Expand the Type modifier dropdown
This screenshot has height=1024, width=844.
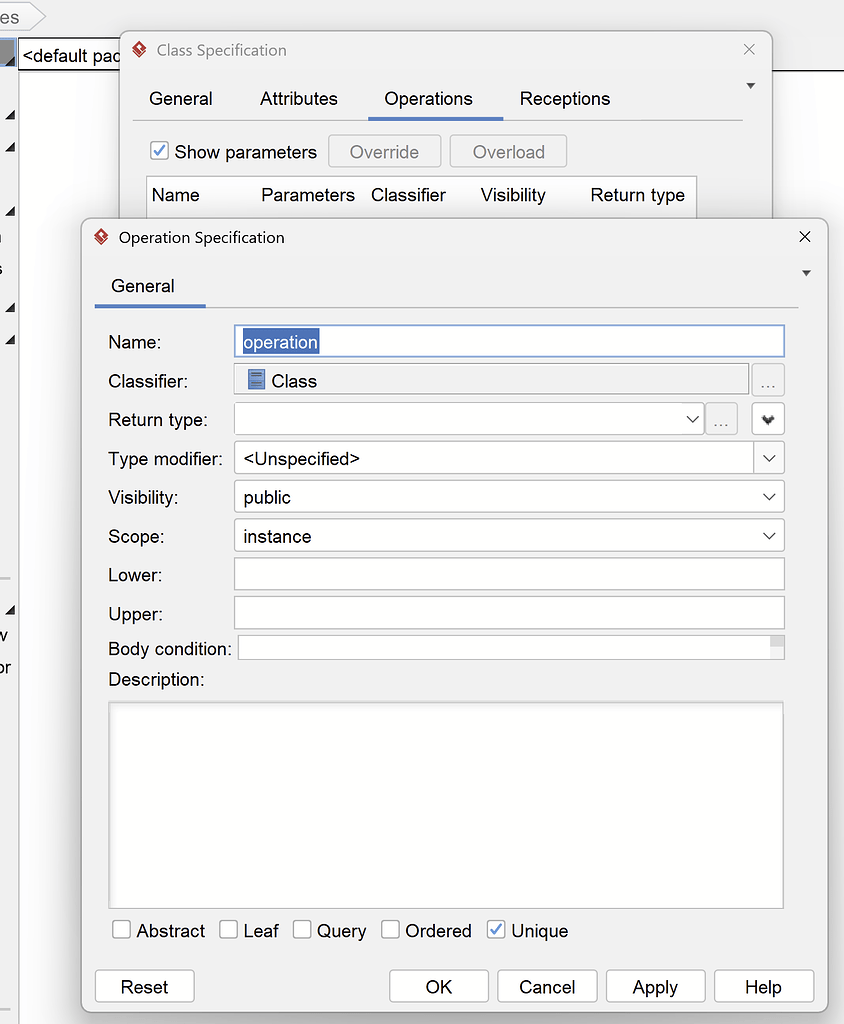[770, 458]
